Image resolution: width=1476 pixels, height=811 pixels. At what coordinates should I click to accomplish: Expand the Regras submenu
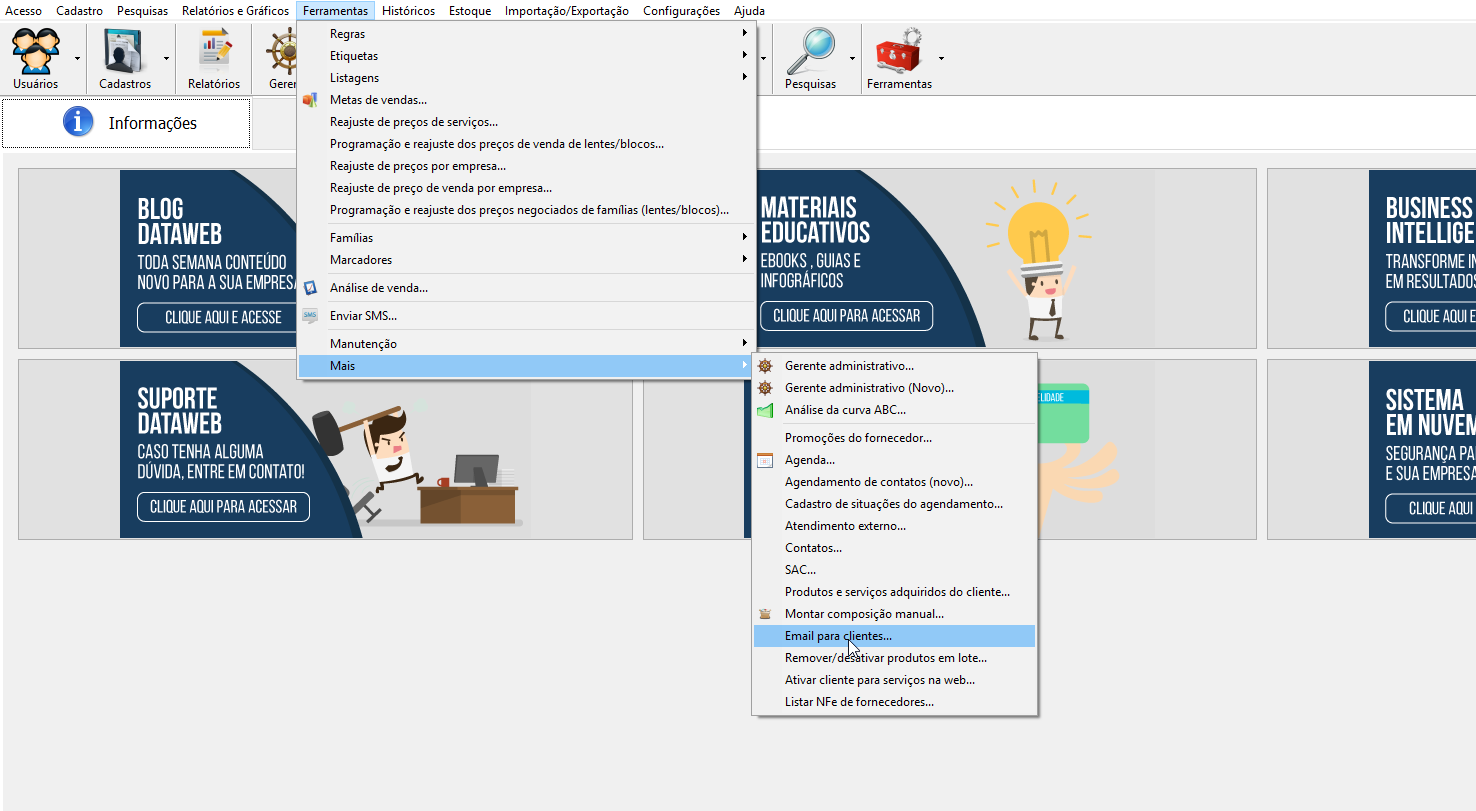pos(527,34)
